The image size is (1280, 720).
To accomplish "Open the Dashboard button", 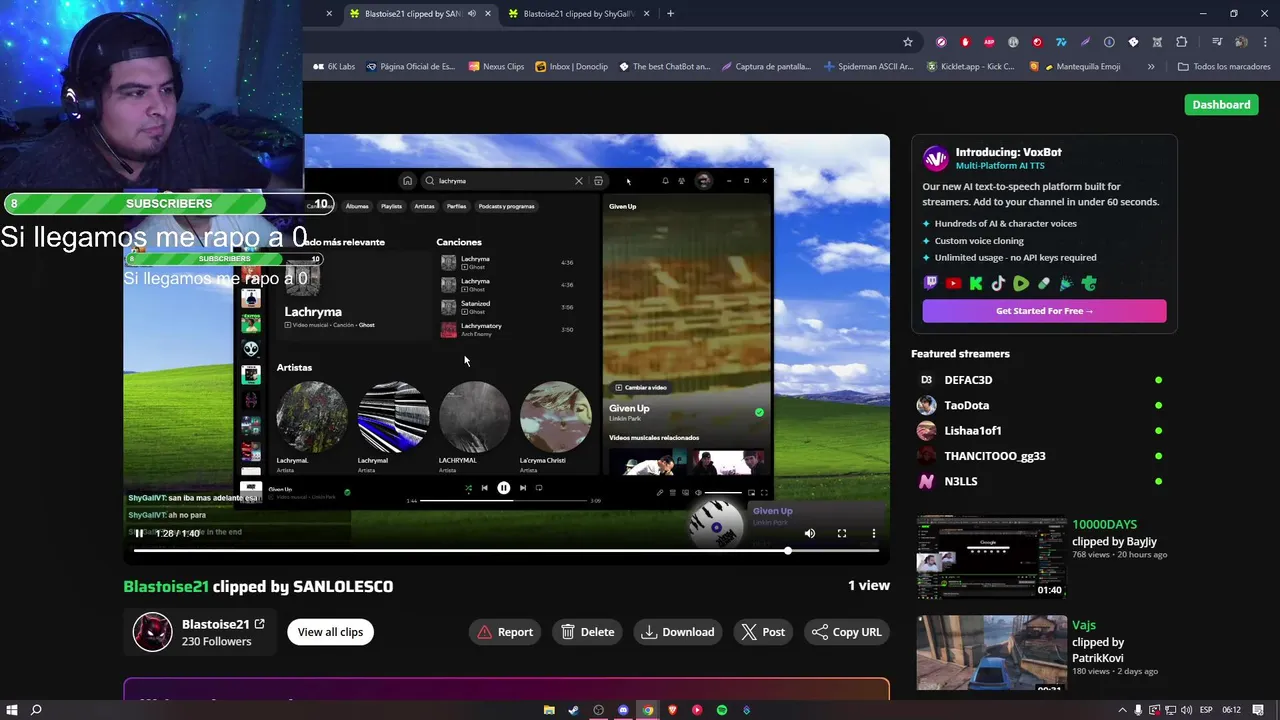I will pyautogui.click(x=1221, y=104).
